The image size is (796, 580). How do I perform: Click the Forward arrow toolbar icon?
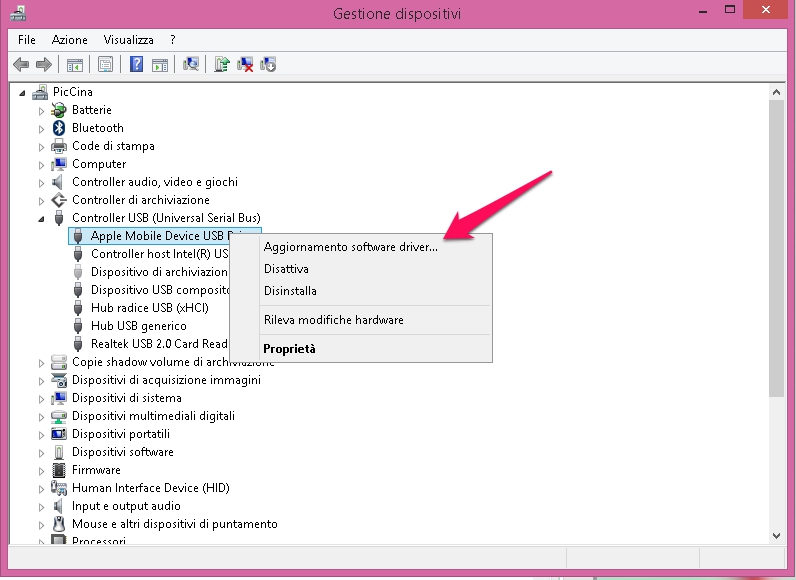click(x=43, y=65)
